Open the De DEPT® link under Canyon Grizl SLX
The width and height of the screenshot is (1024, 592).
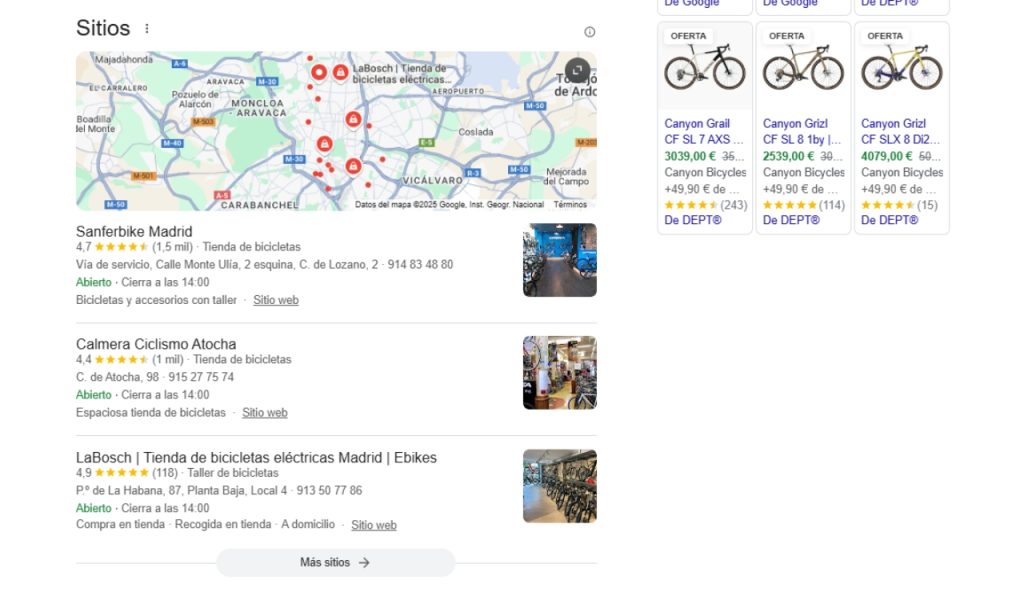888,219
